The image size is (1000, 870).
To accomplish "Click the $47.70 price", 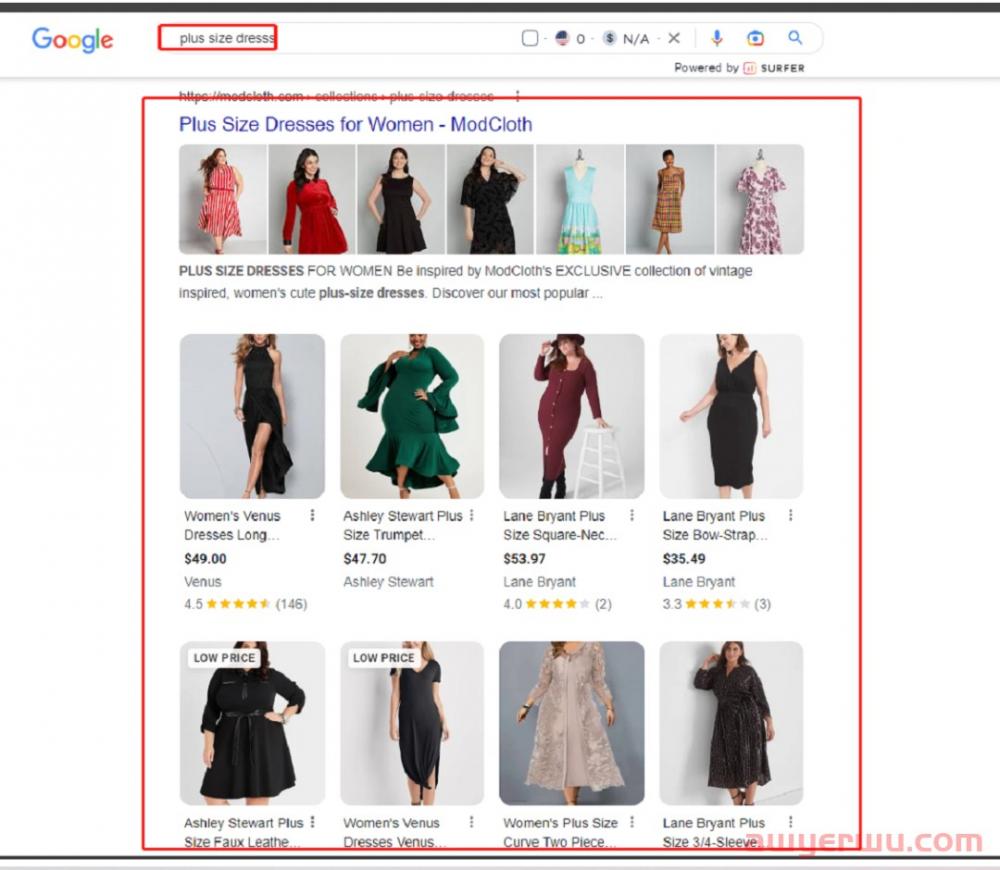I will 364,559.
